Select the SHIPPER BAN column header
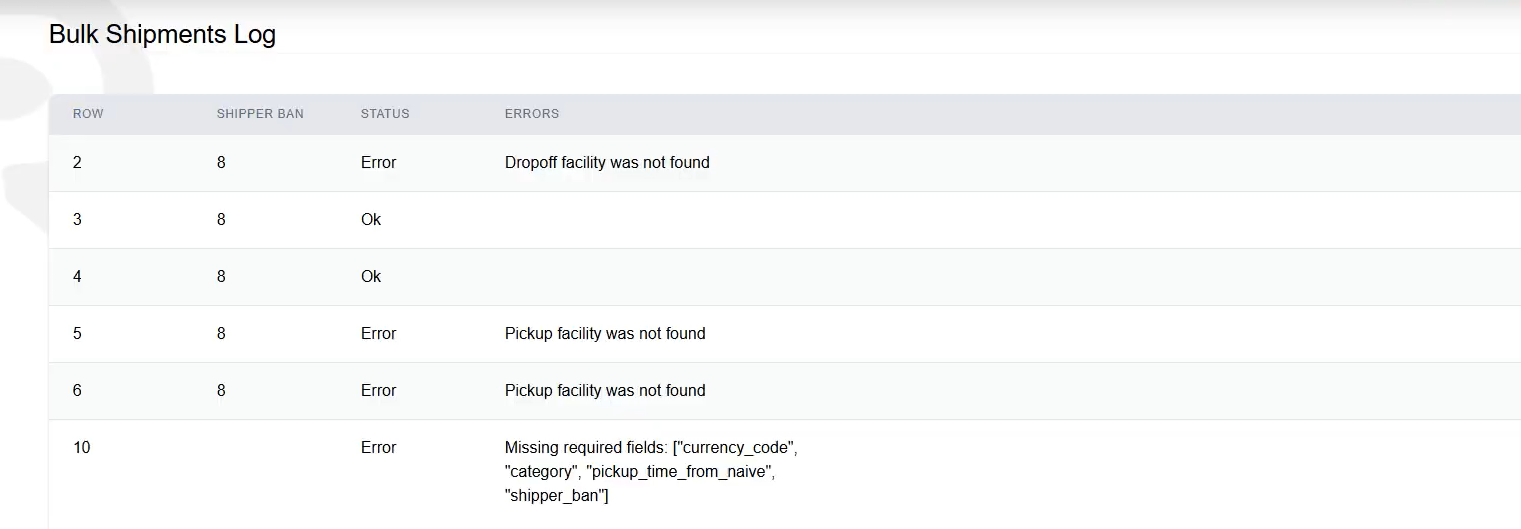The height and width of the screenshot is (529, 1521). click(x=260, y=114)
